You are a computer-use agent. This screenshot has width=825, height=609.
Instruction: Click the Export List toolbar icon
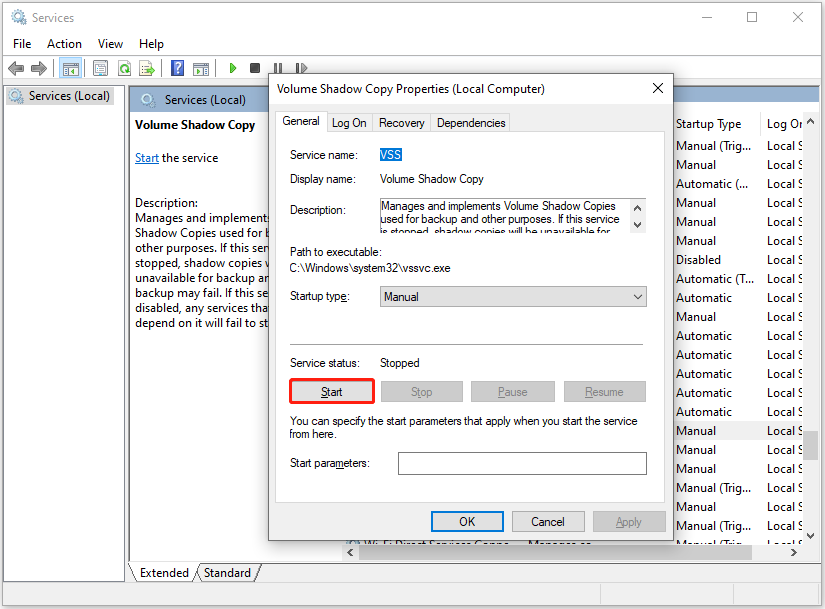pos(146,68)
